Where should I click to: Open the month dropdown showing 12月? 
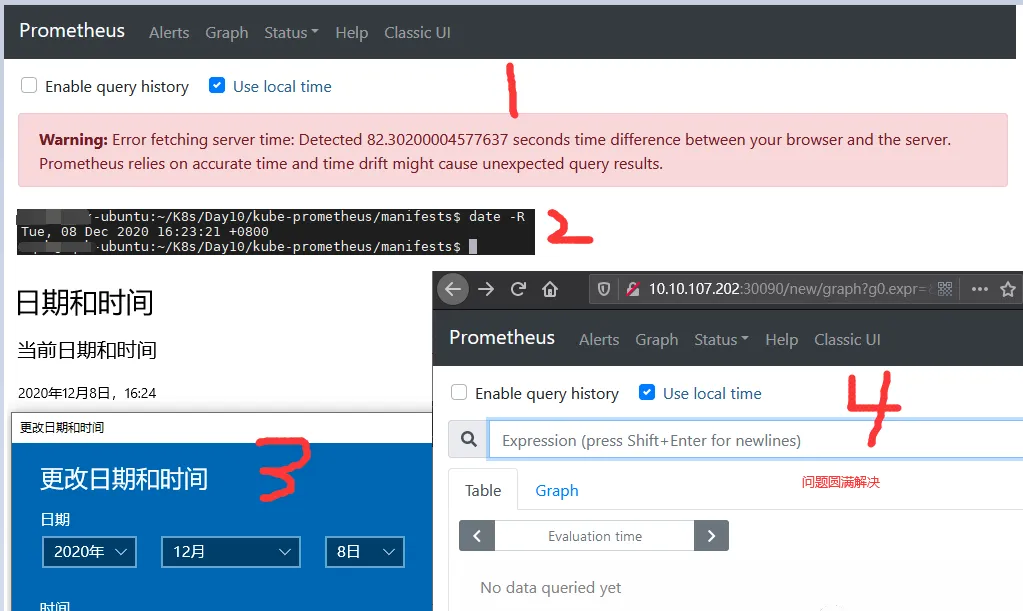(231, 552)
